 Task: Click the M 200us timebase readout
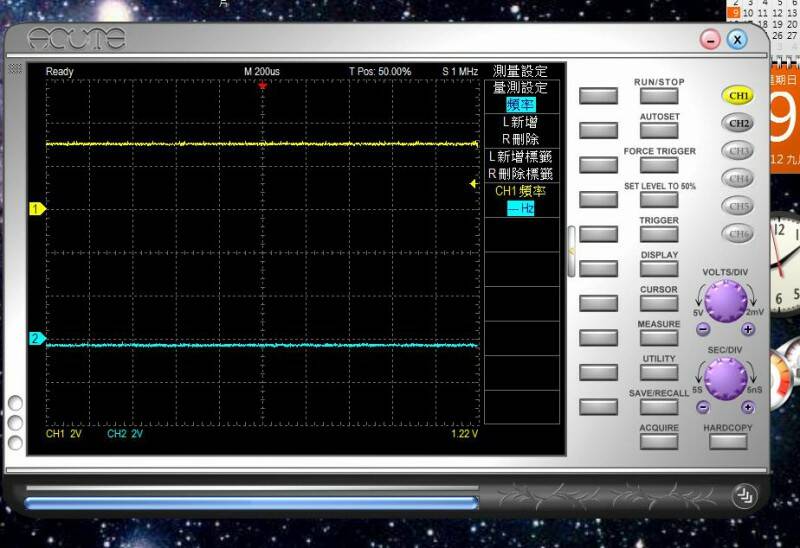(x=262, y=71)
